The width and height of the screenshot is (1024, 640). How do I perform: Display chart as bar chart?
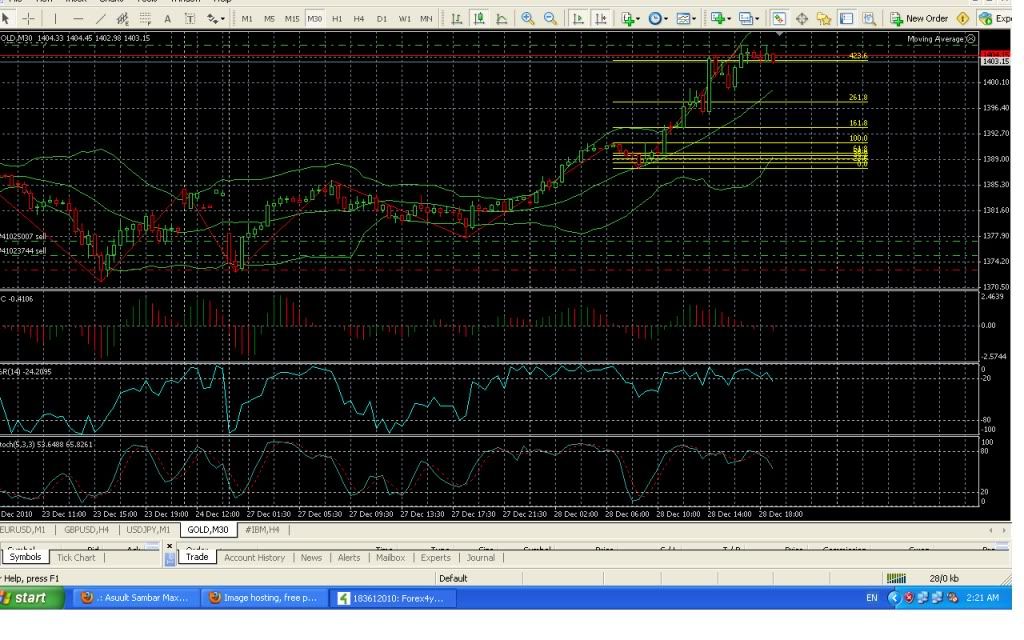click(x=456, y=18)
